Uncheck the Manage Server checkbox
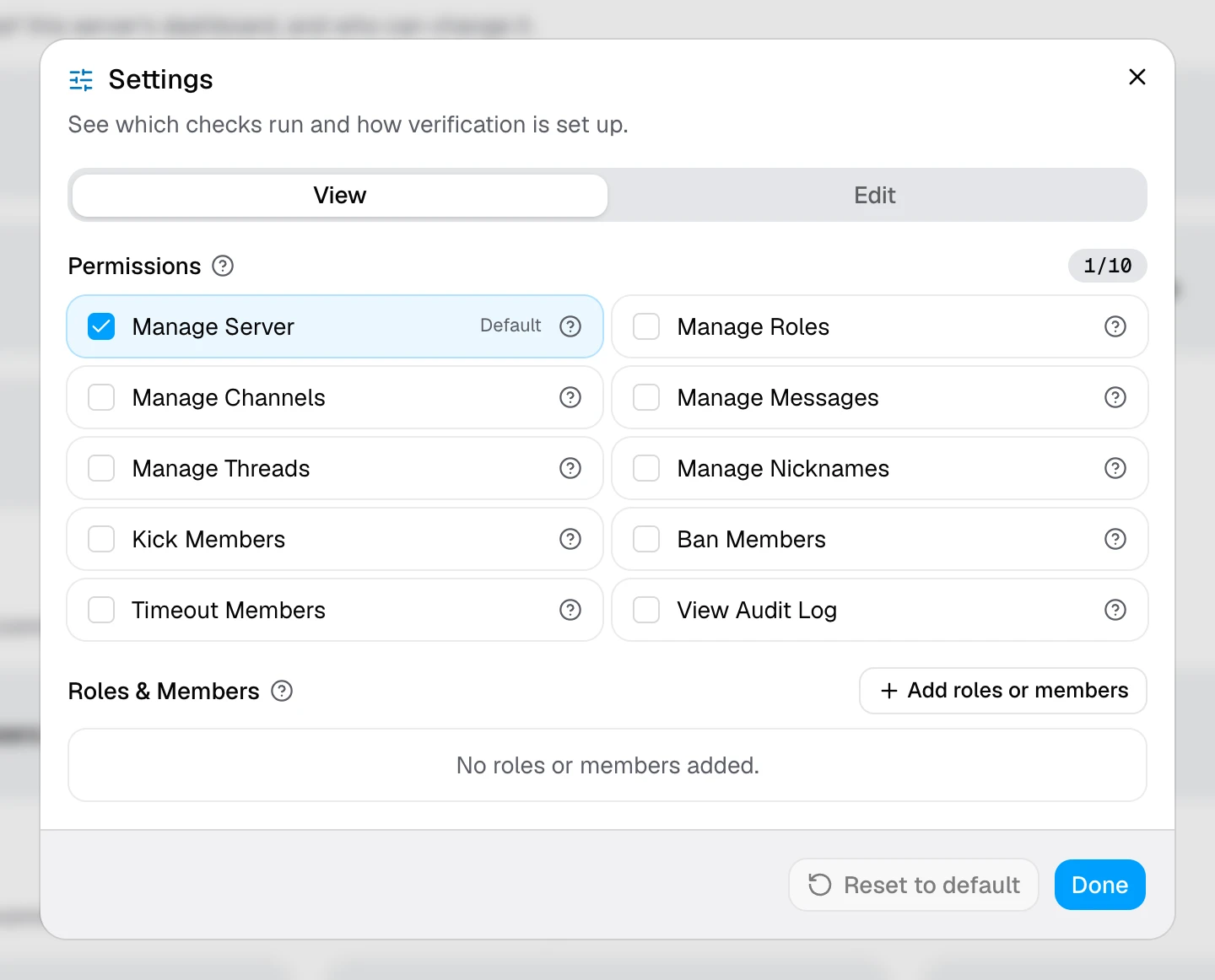 (101, 326)
